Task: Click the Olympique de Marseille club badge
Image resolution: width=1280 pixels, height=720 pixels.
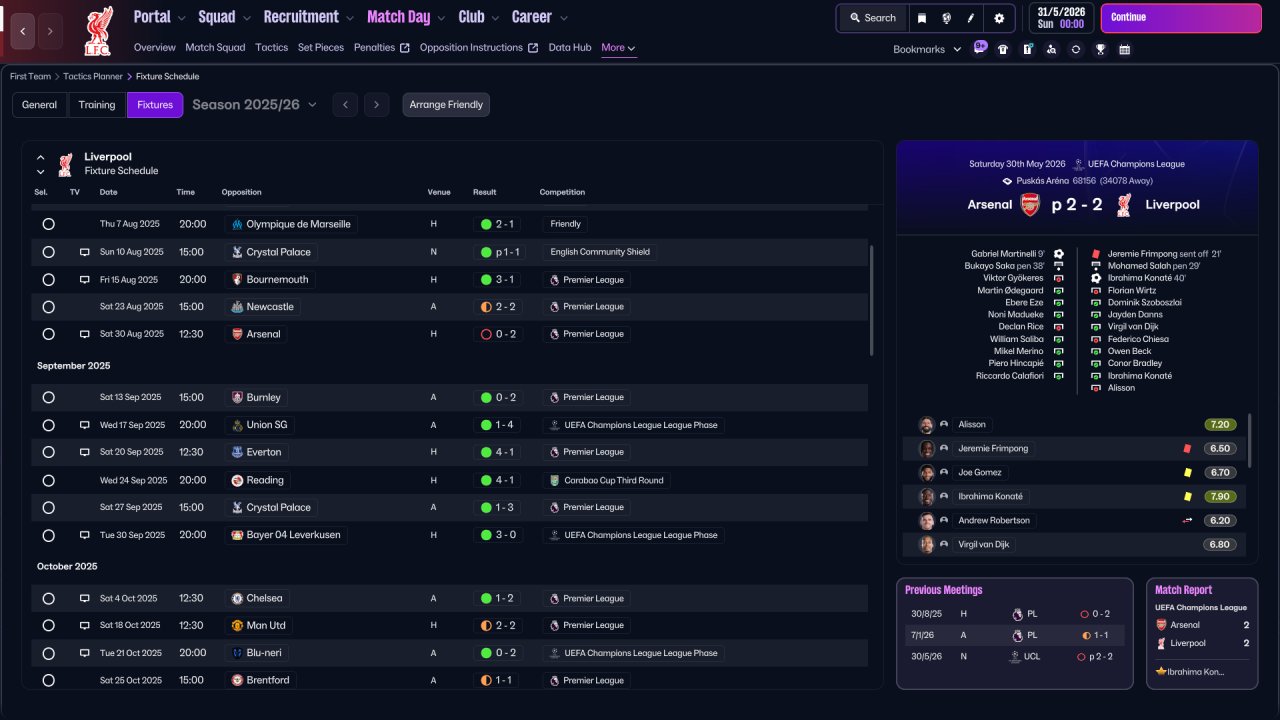Action: click(237, 224)
